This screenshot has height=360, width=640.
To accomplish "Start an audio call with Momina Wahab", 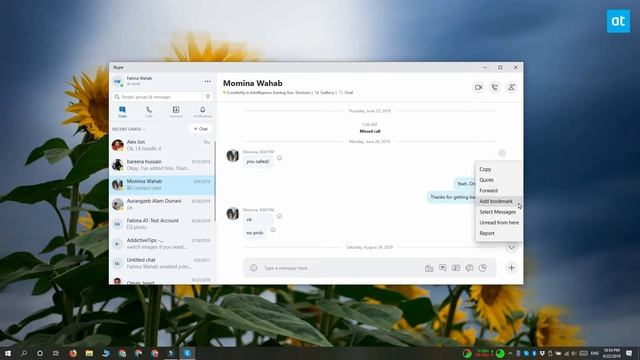I will (495, 87).
